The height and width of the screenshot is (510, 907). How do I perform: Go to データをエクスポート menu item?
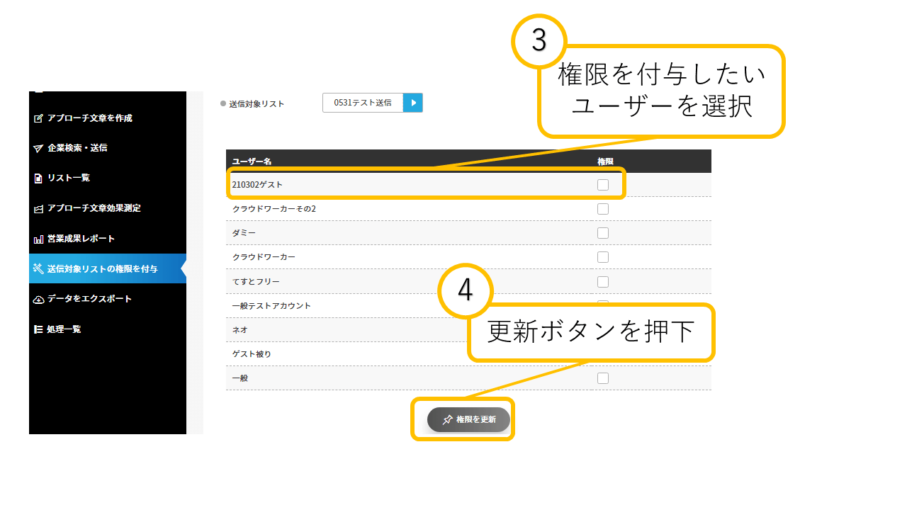point(89,299)
